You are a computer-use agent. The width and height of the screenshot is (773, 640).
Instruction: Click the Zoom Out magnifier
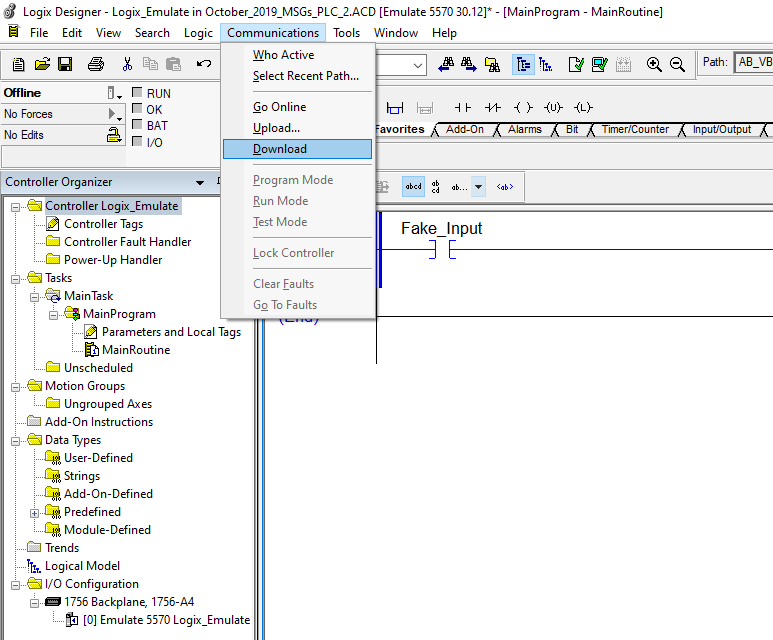tap(677, 65)
